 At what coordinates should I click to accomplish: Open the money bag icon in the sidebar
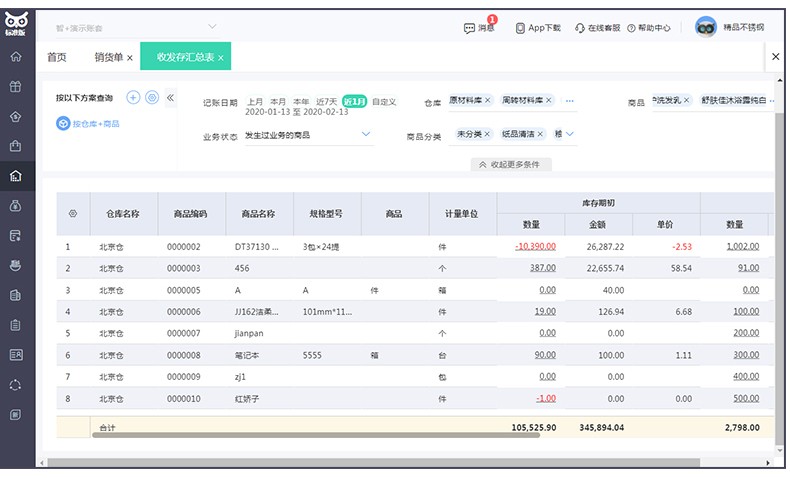pos(16,206)
